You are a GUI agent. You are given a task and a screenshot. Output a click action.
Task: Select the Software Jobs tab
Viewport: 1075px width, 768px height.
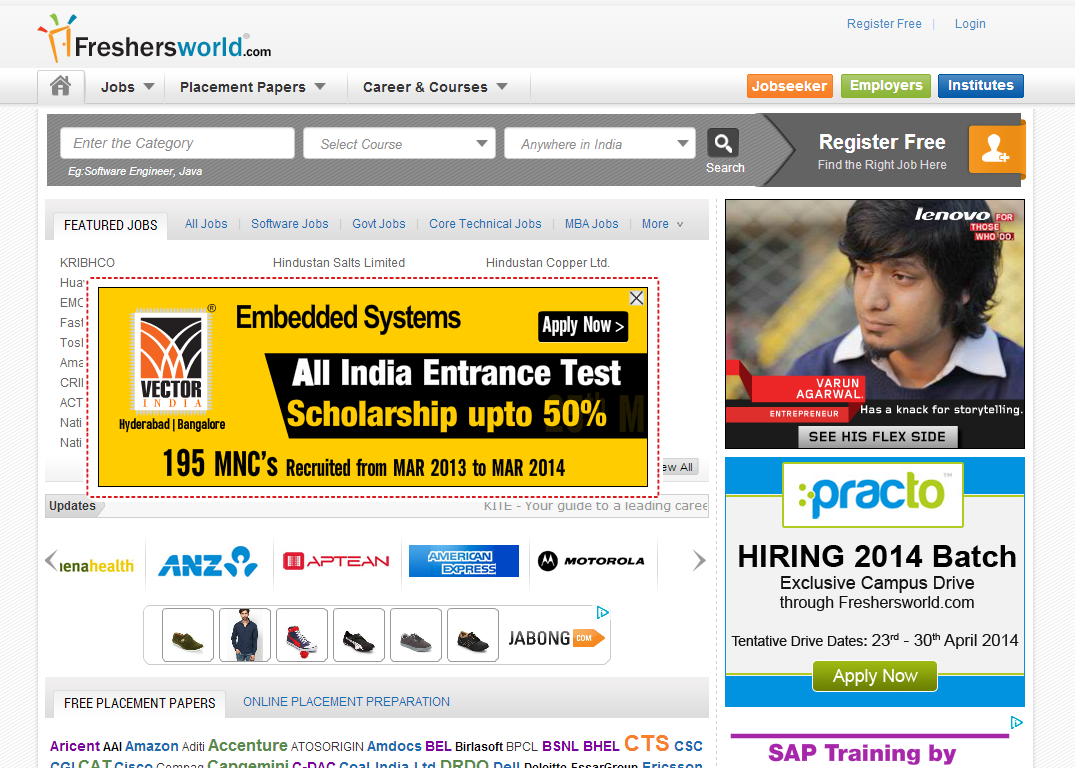289,224
